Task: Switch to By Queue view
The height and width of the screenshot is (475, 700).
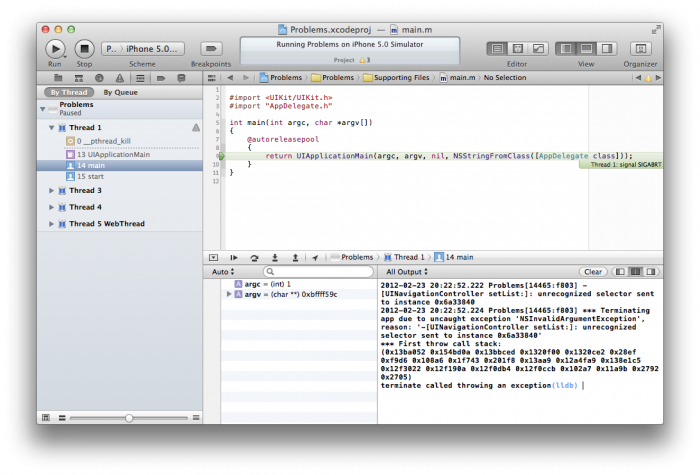Action: [121, 92]
